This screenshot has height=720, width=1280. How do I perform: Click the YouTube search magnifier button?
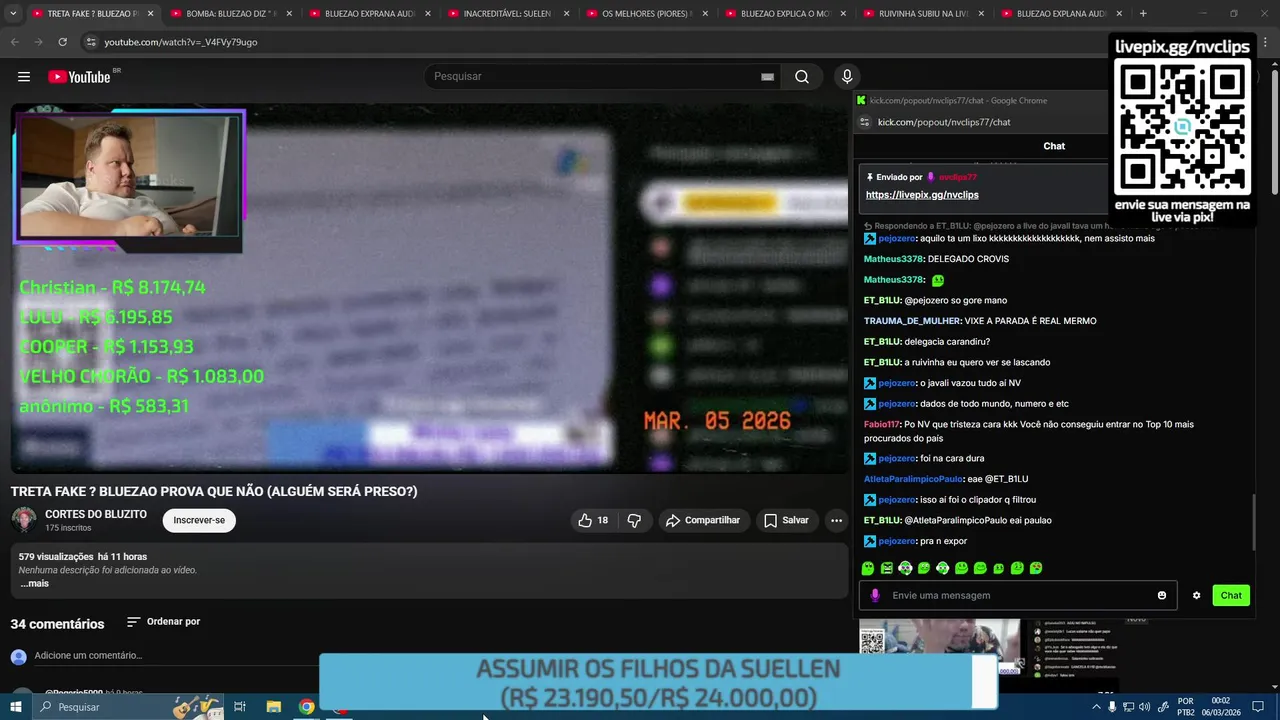802,77
